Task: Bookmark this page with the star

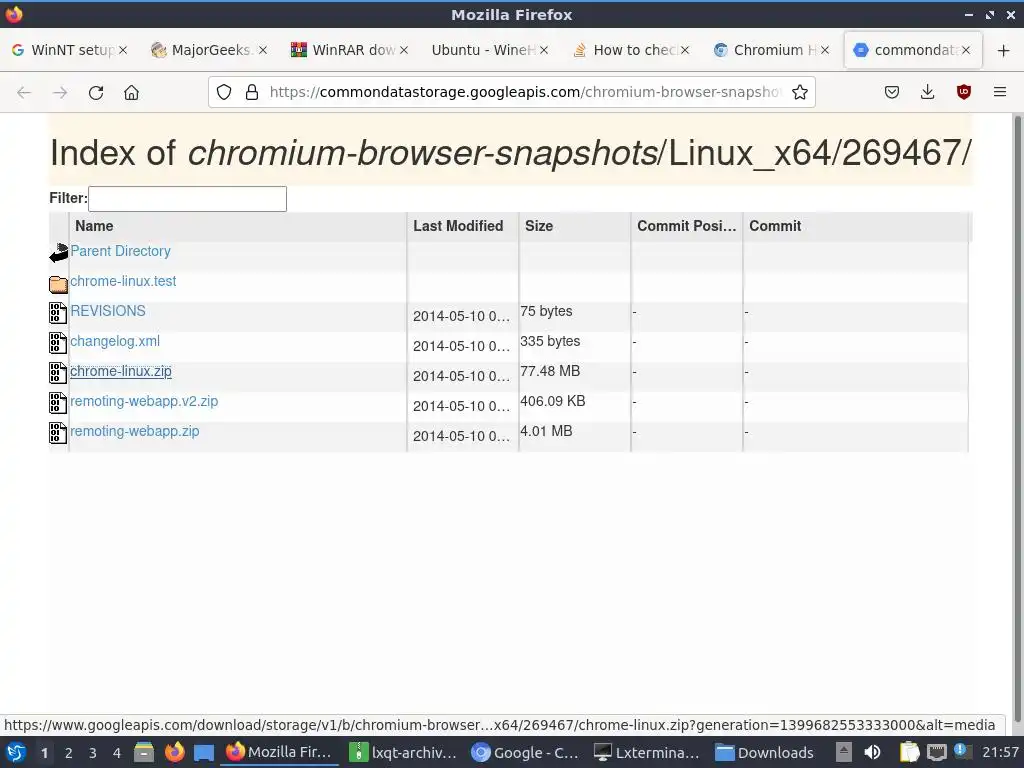Action: tap(800, 92)
